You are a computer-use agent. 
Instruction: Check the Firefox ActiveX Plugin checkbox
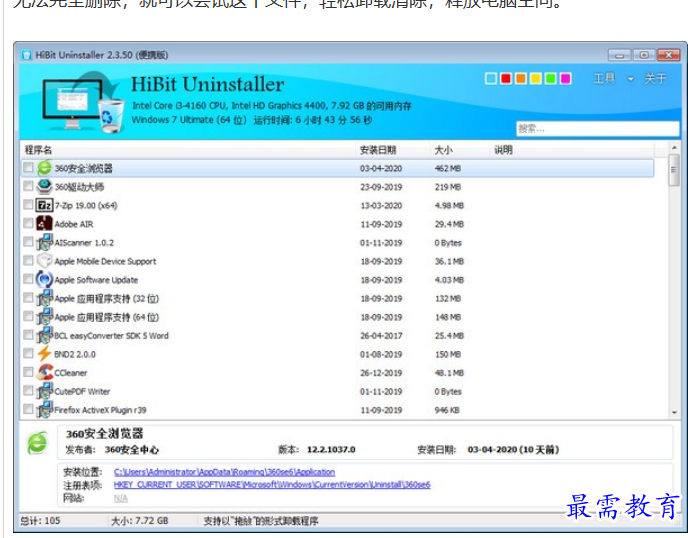coord(29,409)
